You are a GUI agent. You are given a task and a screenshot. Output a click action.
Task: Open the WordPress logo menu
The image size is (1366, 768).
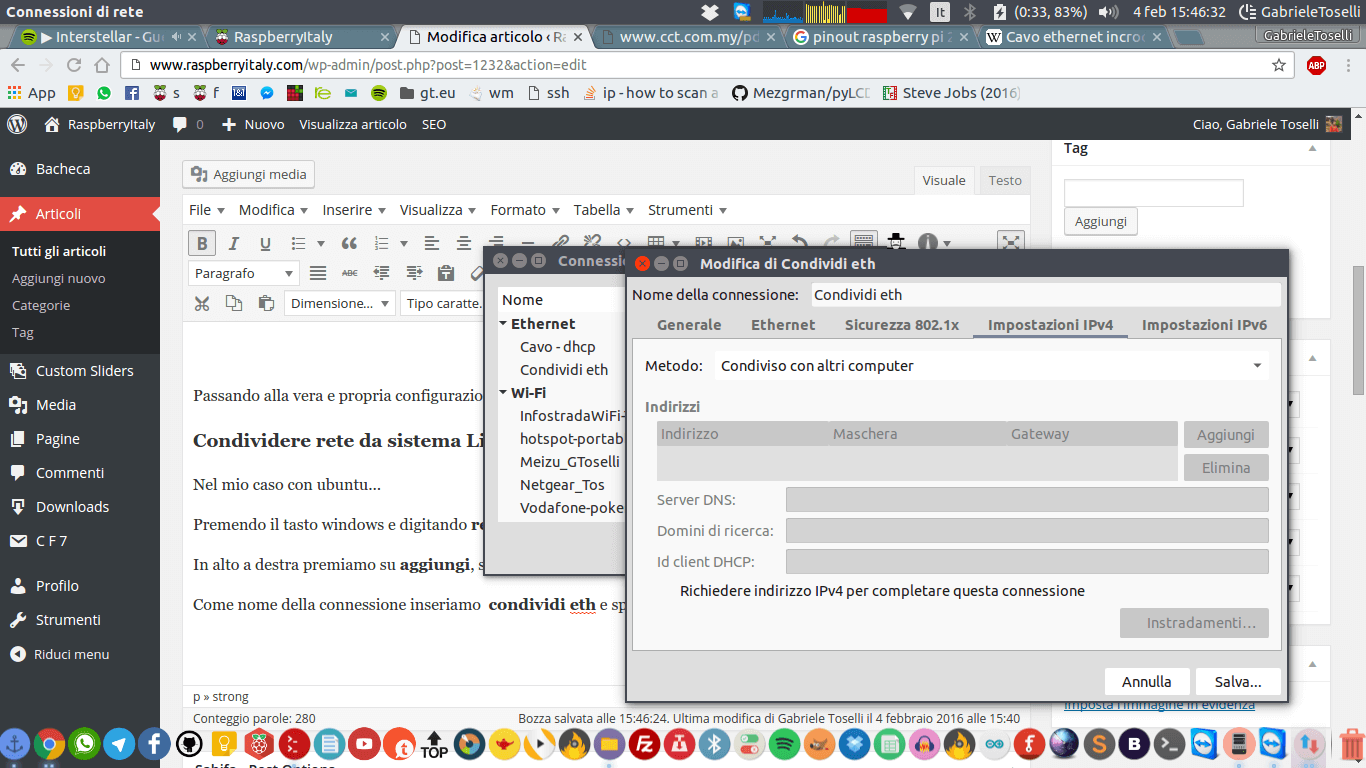[x=17, y=124]
